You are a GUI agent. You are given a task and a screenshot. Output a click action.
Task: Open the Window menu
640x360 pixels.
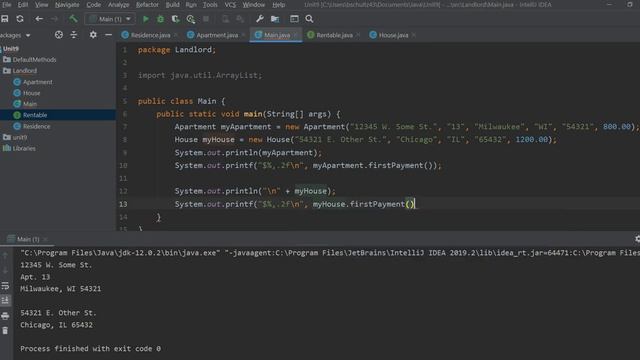[x=254, y=5]
